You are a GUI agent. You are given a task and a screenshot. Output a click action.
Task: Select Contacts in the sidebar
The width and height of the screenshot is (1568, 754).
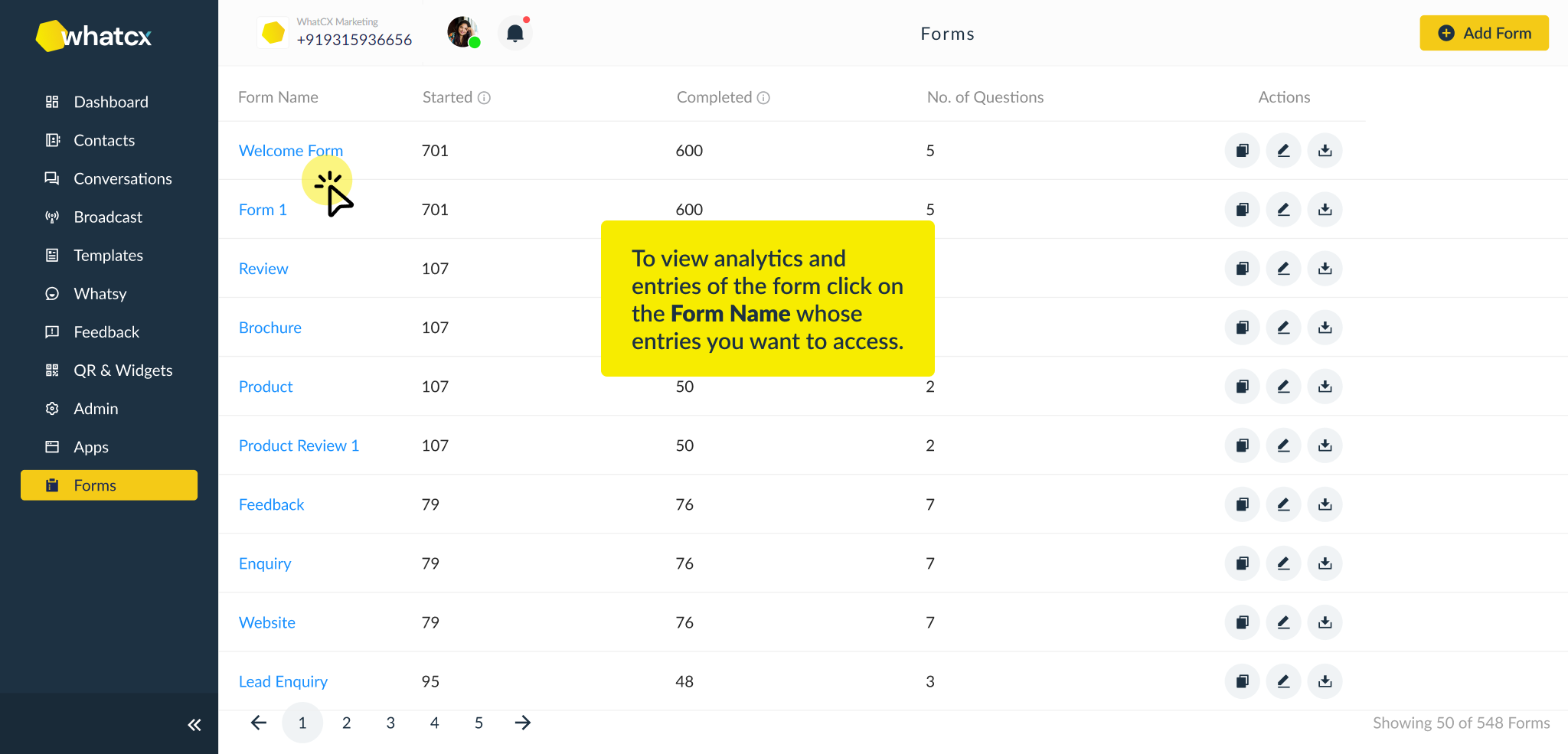pyautogui.click(x=104, y=140)
